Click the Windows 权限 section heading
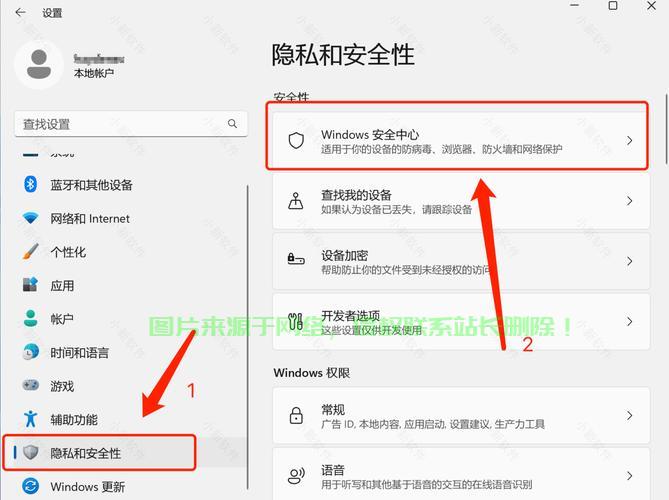 tap(312, 373)
